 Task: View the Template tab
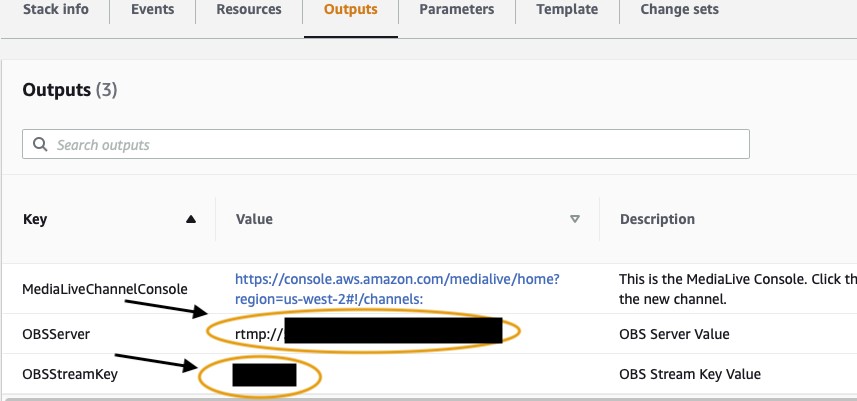point(567,9)
